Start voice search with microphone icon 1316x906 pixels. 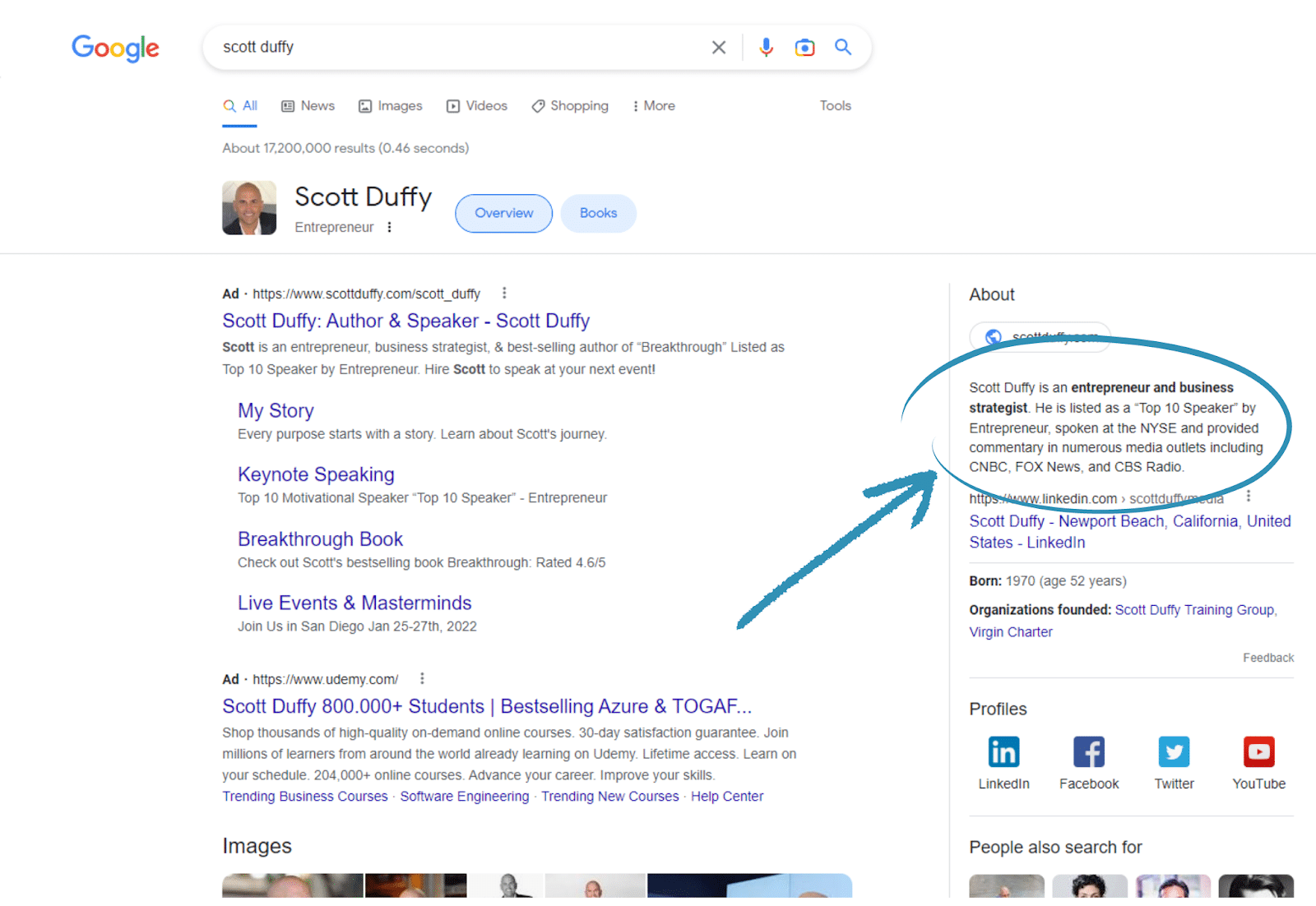click(766, 47)
